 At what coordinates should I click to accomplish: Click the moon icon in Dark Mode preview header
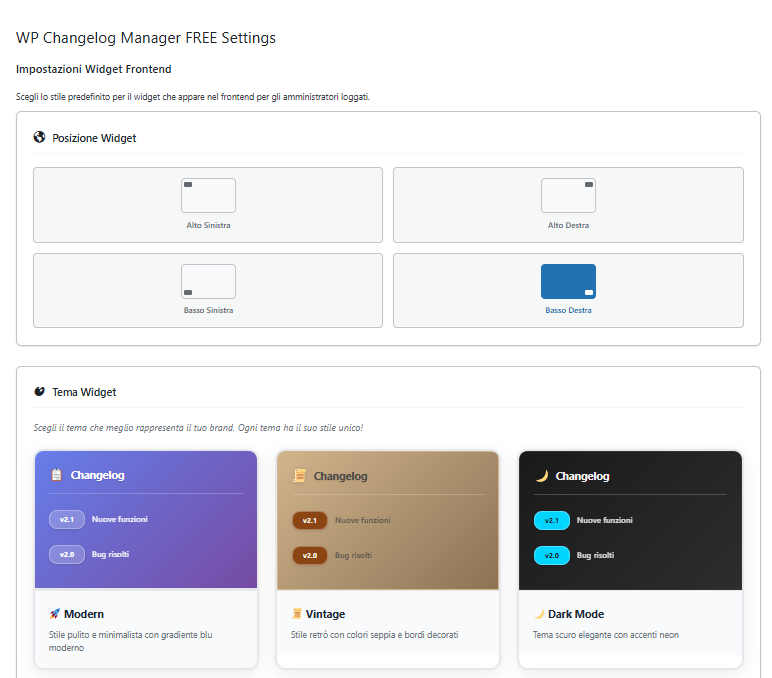pos(542,476)
